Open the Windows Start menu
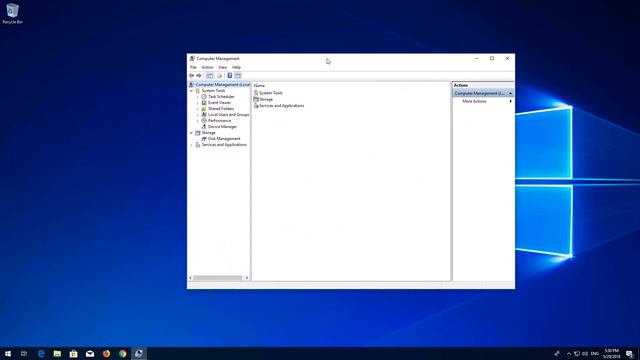The height and width of the screenshot is (360, 640). tap(8, 354)
